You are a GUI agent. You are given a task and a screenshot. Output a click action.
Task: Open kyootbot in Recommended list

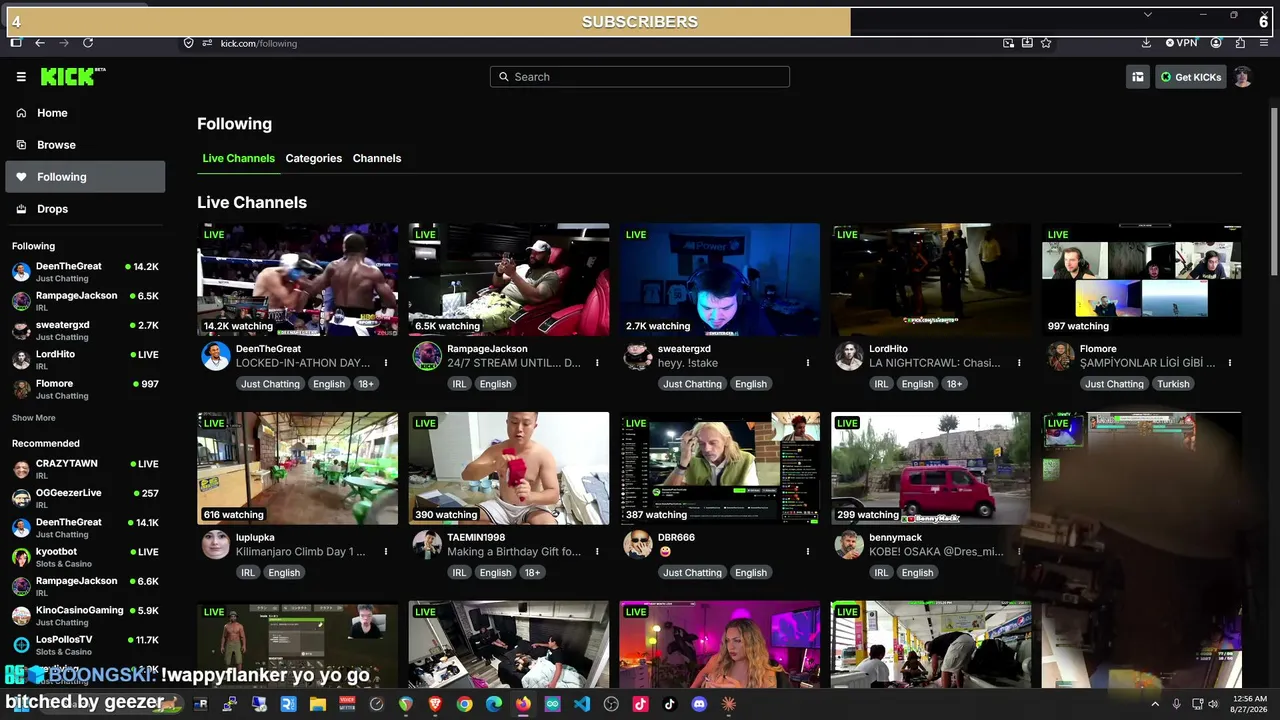85,557
